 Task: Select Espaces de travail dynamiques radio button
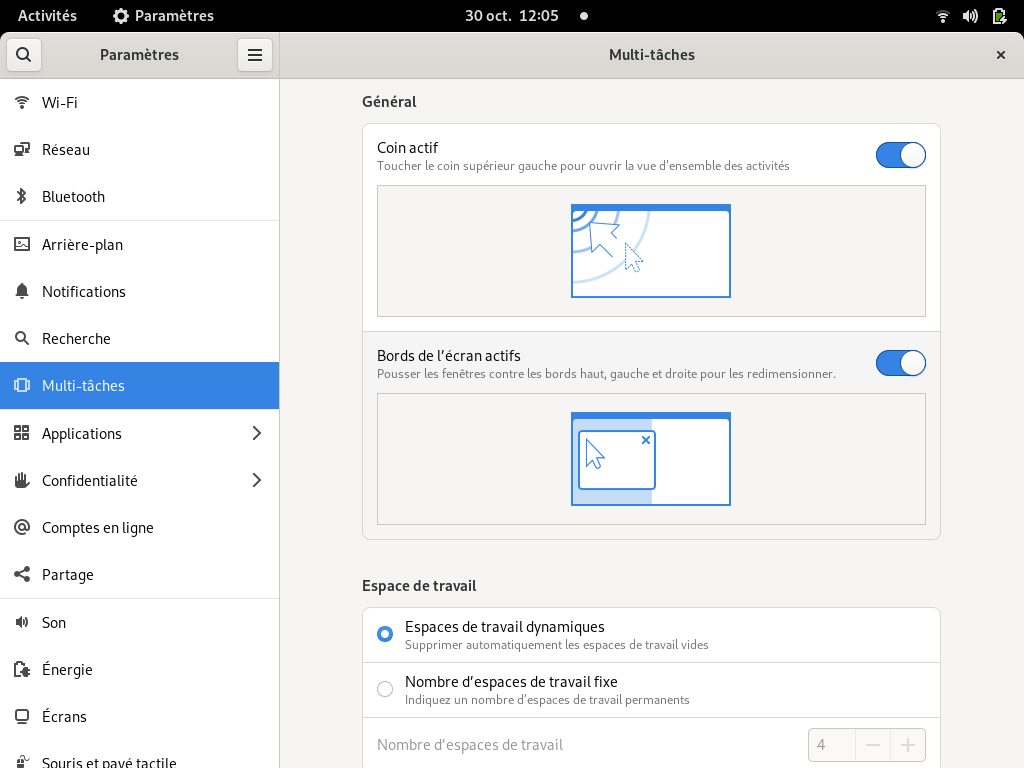click(x=385, y=634)
